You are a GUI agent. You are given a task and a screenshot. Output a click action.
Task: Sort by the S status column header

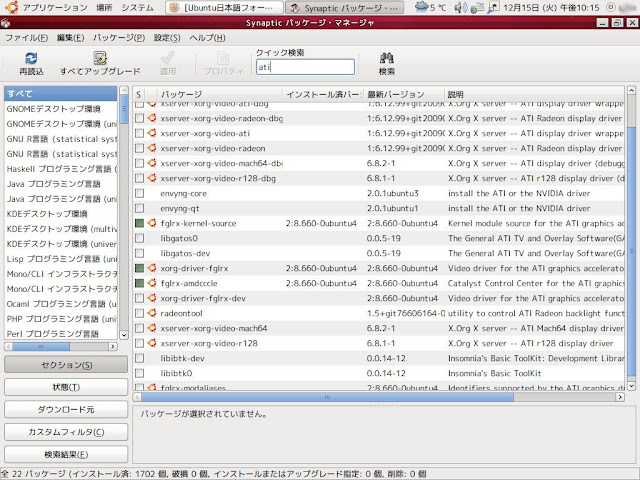(x=139, y=94)
